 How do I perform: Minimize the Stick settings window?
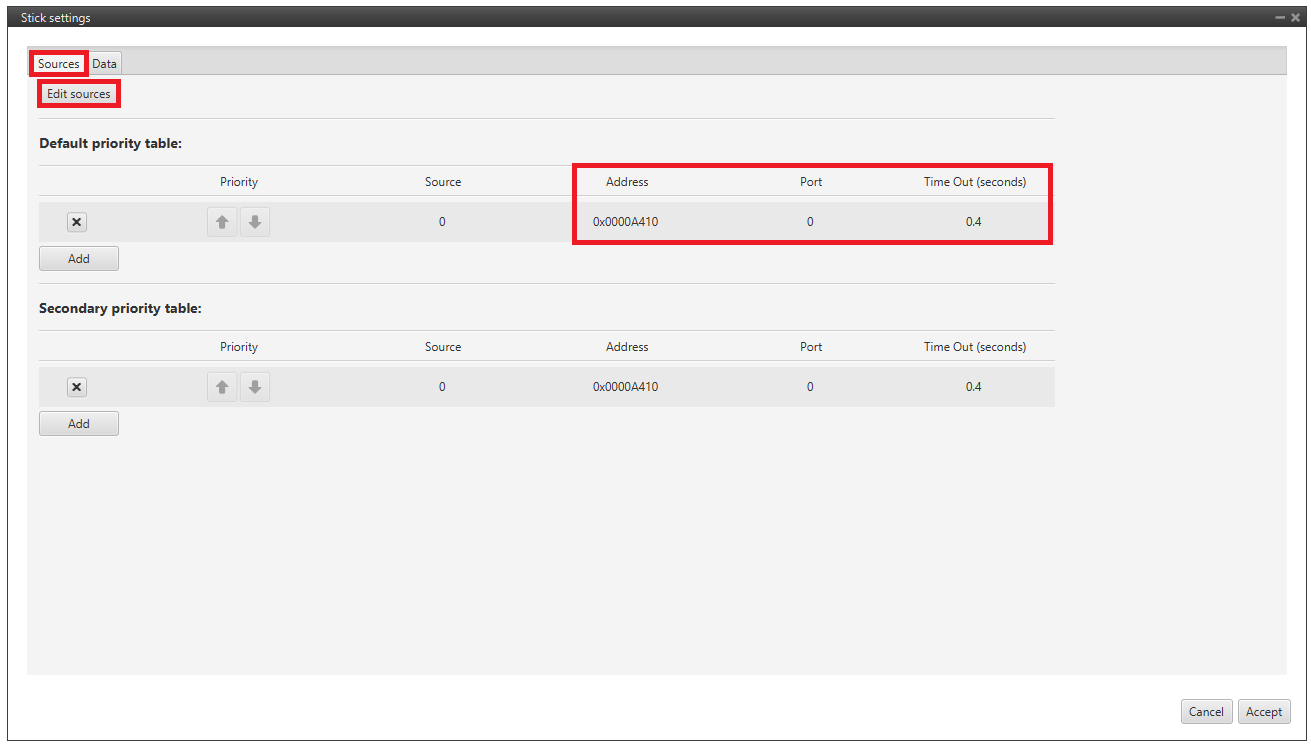coord(1280,18)
